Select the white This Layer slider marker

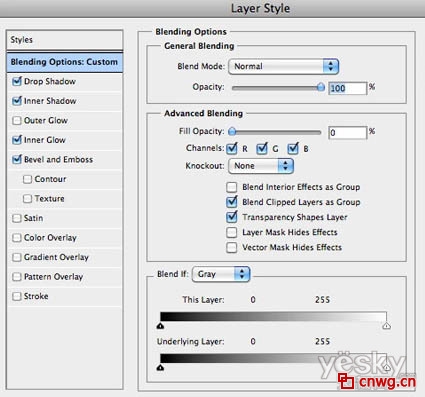387,326
